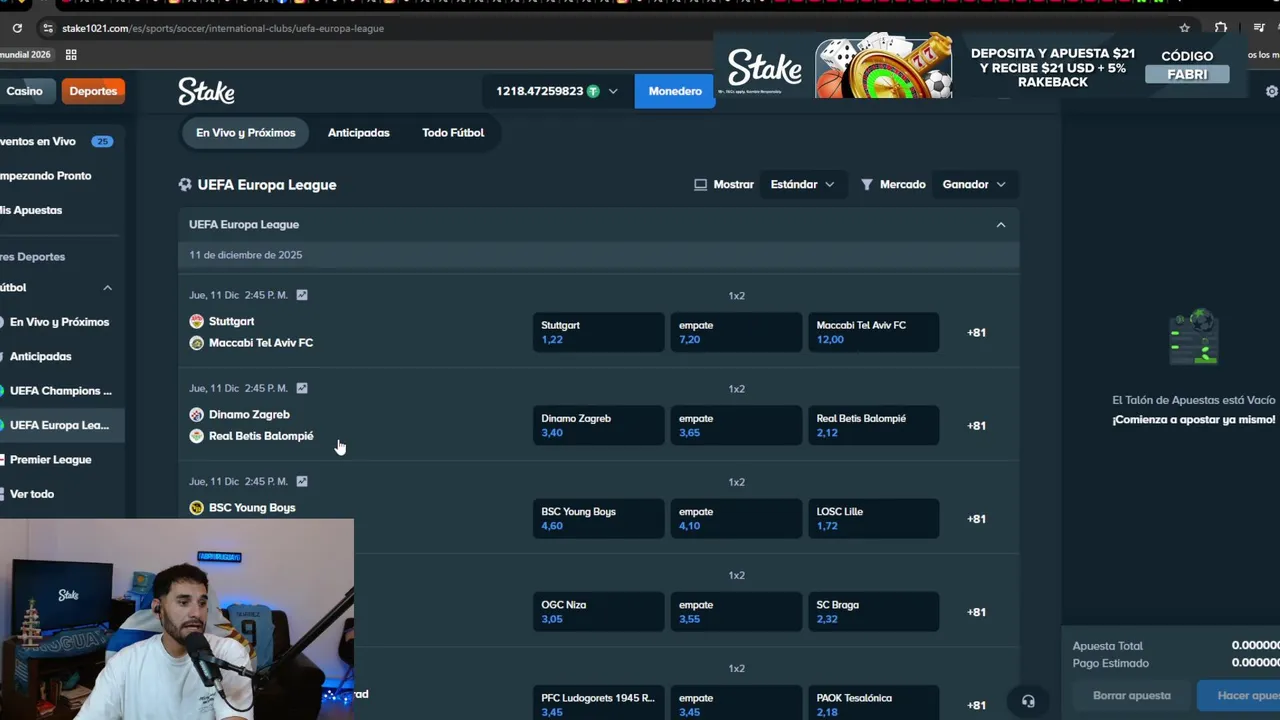Click the 11 de diciembre de 2025 date row

point(599,255)
